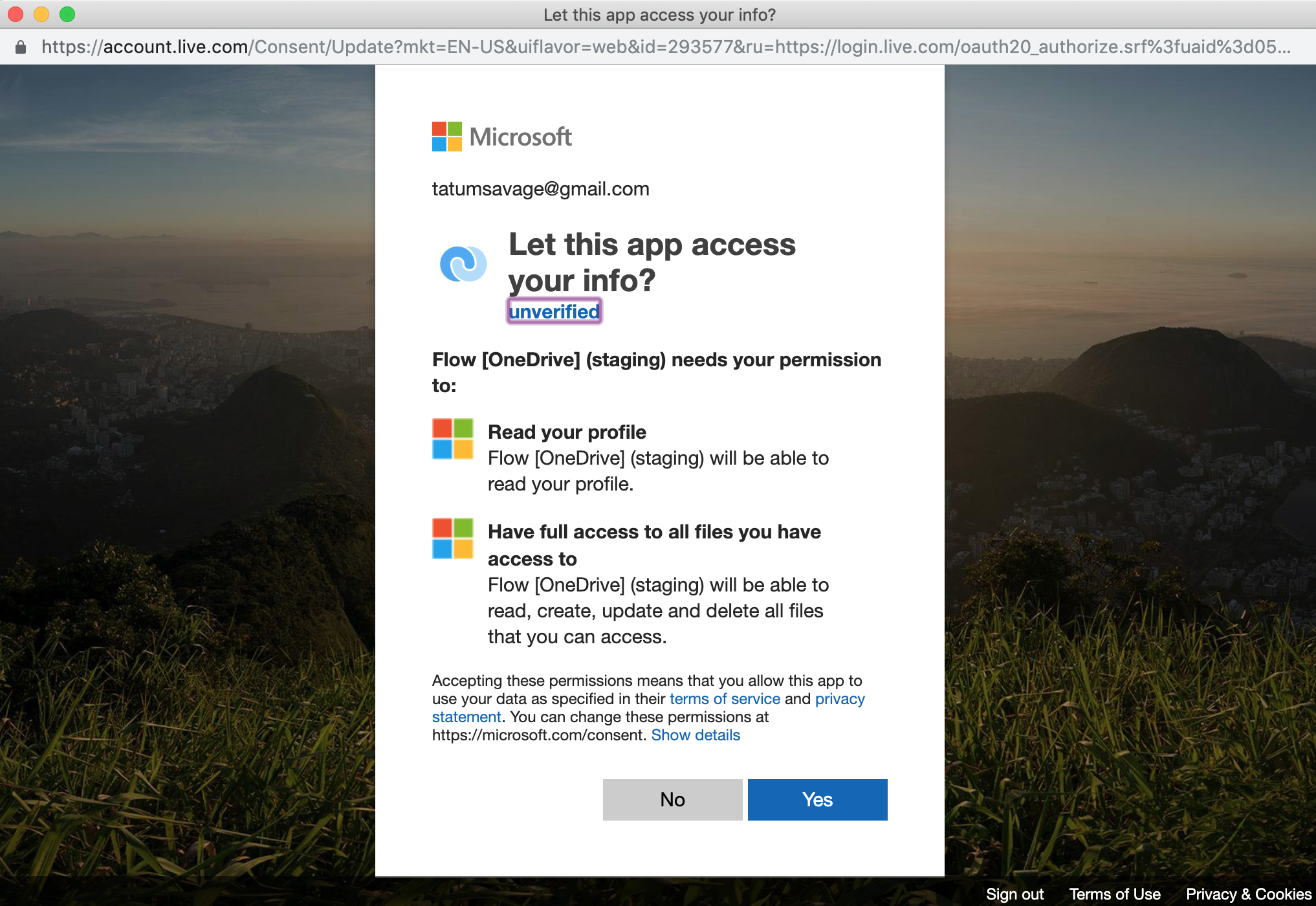Click Sign out in the footer
Viewport: 1316px width, 906px height.
click(x=1014, y=894)
